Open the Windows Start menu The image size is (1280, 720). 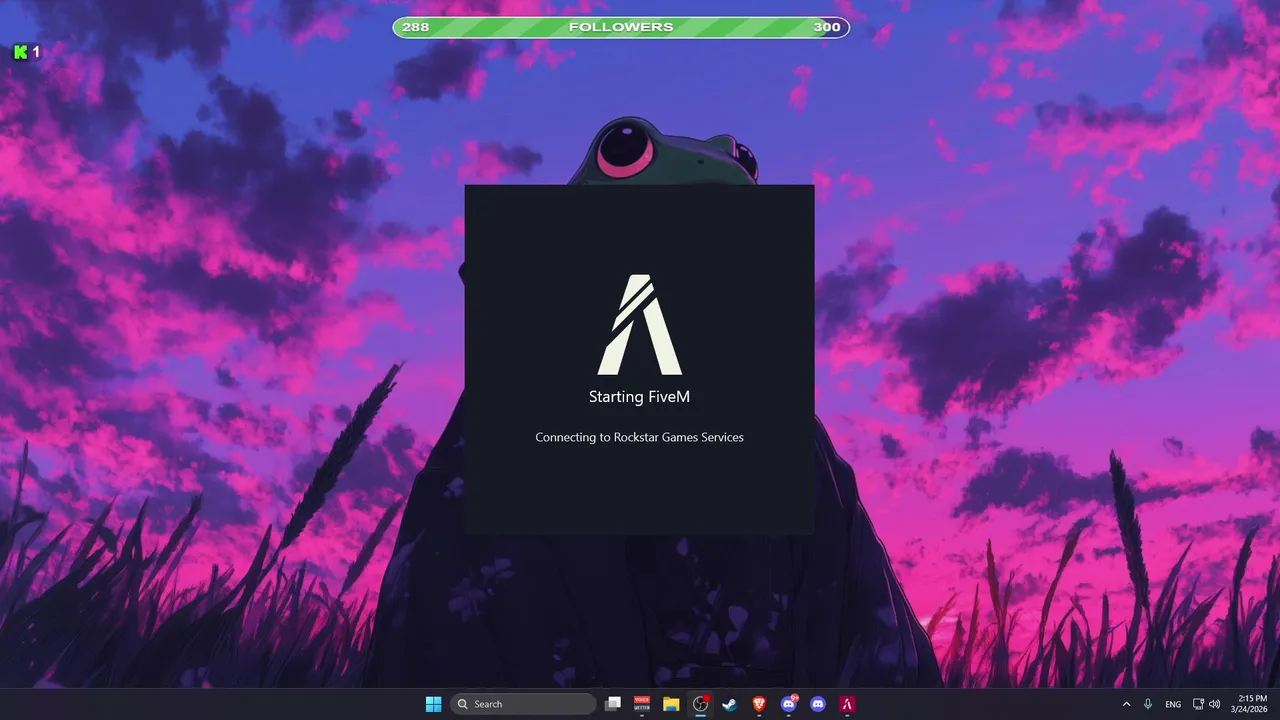click(x=433, y=704)
